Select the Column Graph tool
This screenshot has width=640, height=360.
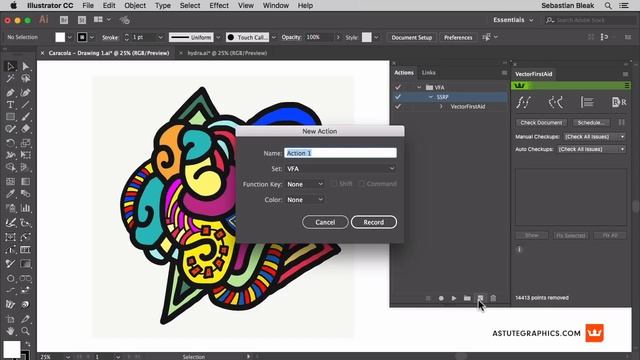pyautogui.click(x=25, y=208)
